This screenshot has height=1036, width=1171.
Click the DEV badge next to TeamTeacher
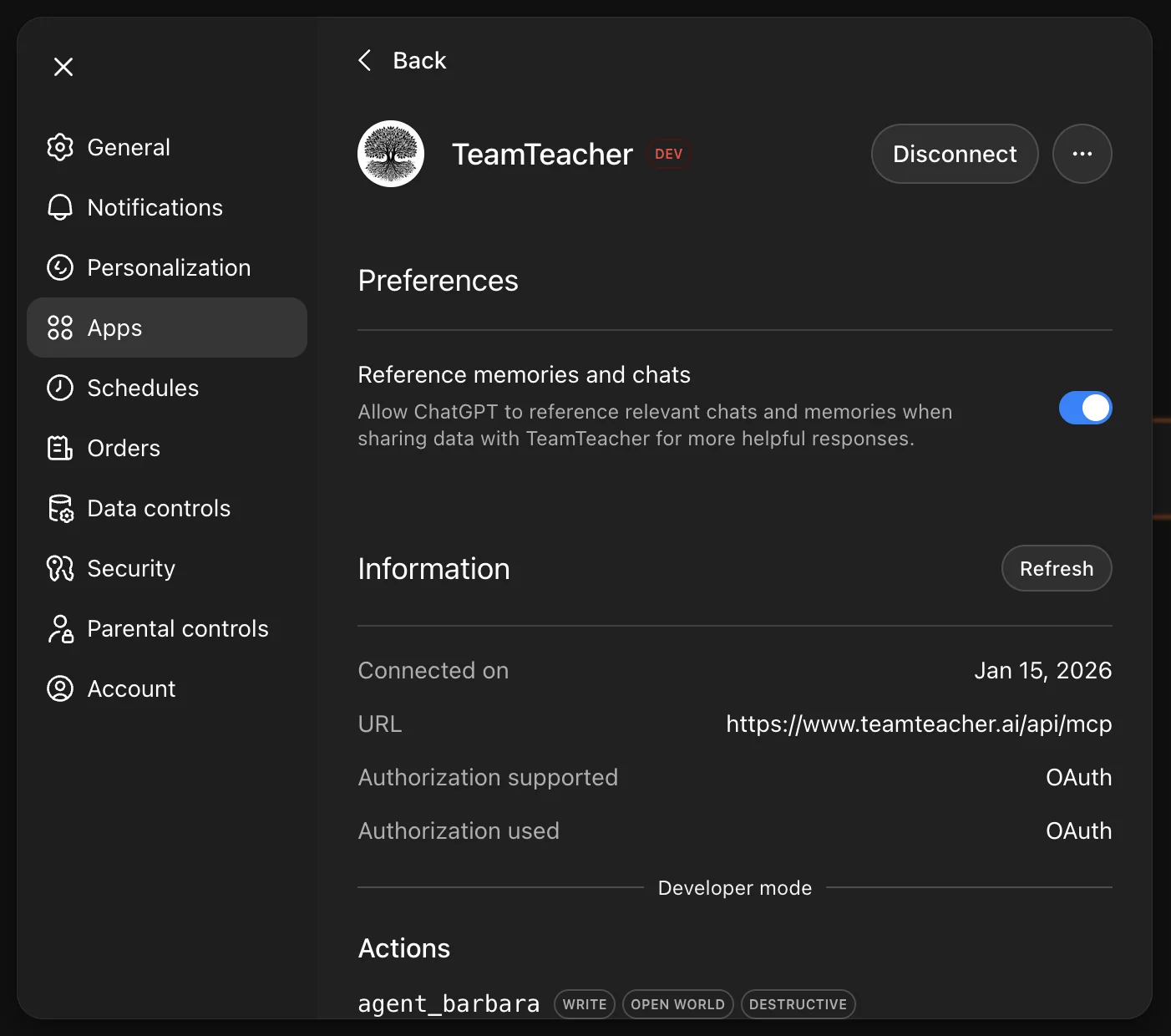click(x=668, y=154)
